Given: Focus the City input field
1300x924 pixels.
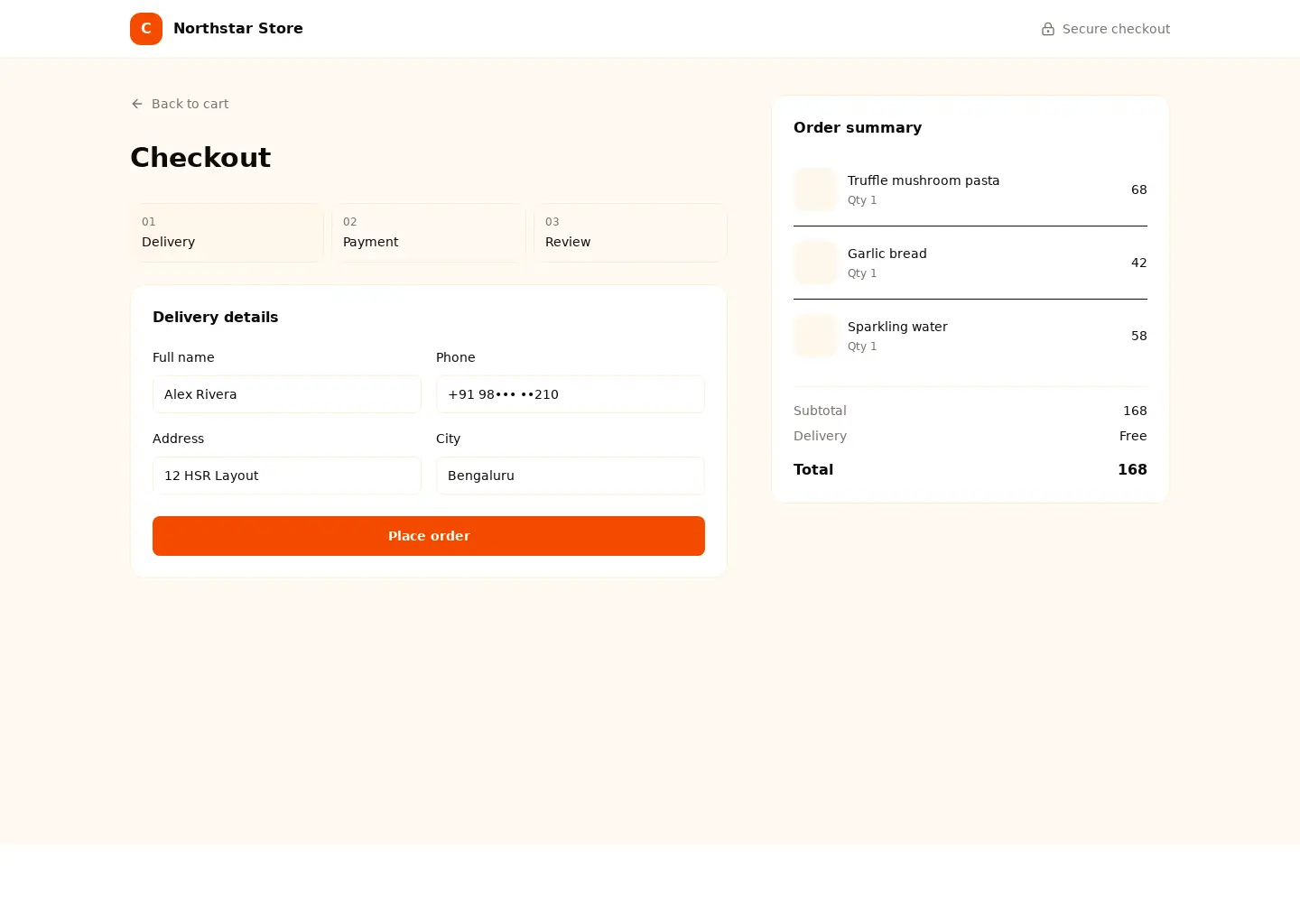Looking at the screenshot, I should click(571, 476).
